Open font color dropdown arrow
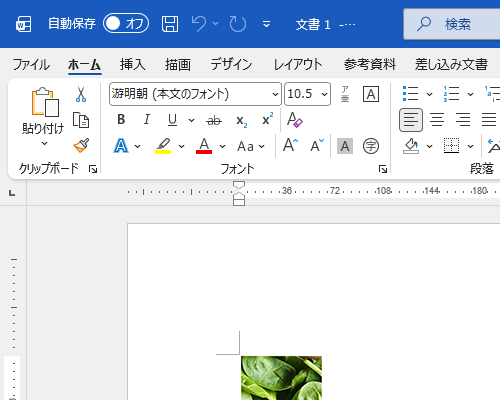500x400 pixels. pyautogui.click(x=223, y=146)
